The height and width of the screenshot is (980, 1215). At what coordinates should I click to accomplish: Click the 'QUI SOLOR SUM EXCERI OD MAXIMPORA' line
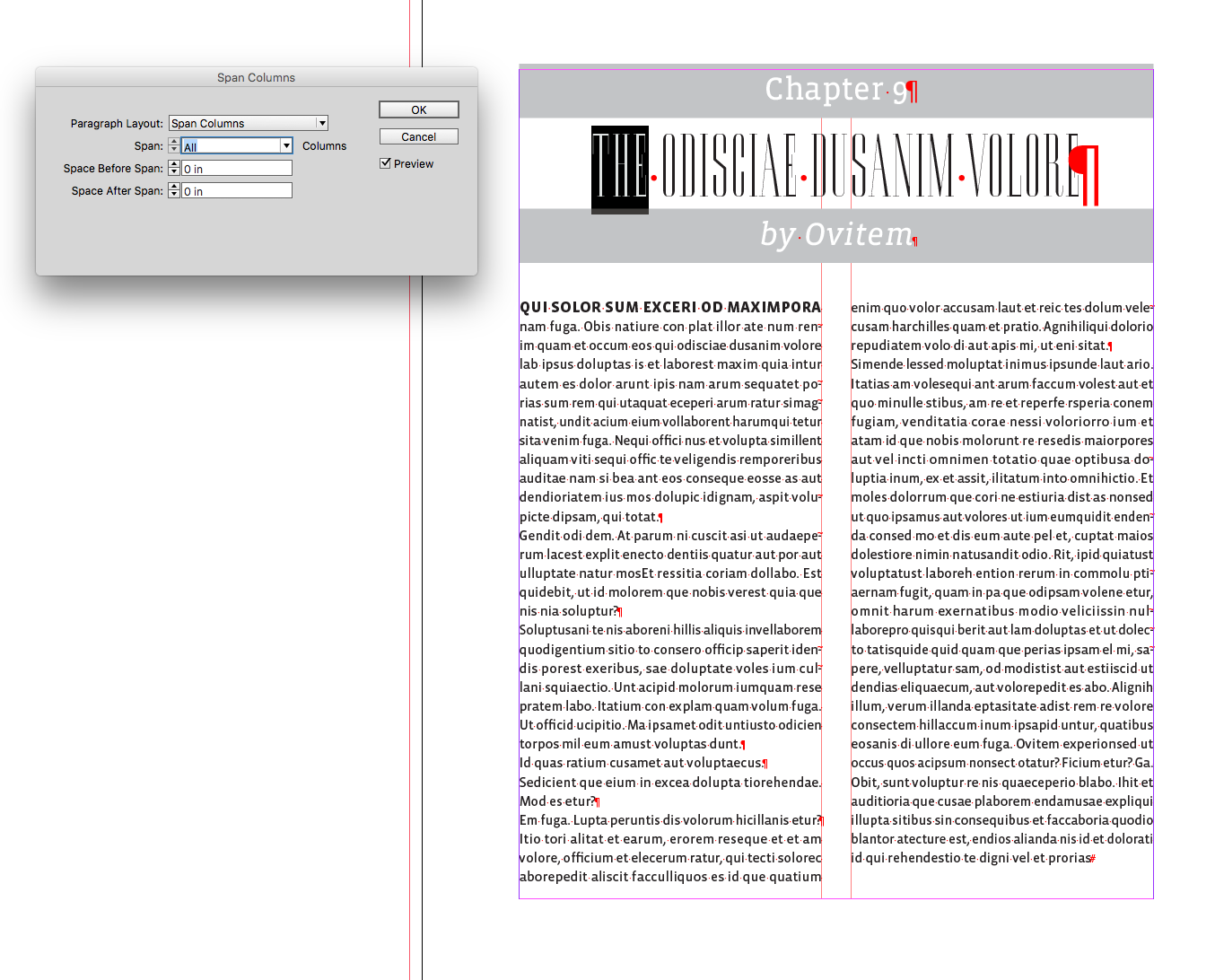(670, 307)
